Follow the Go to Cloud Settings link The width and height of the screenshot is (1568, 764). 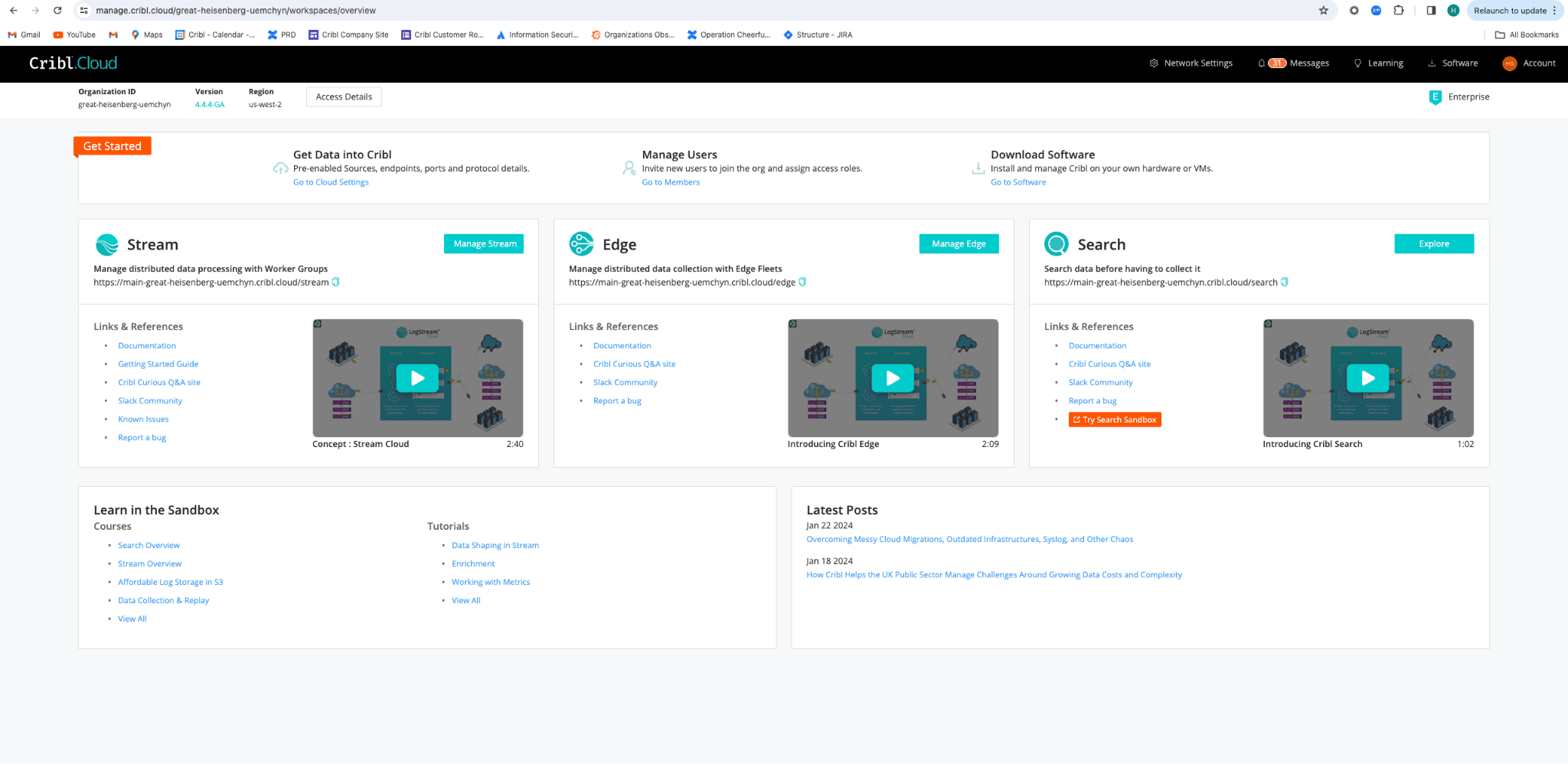coord(331,182)
